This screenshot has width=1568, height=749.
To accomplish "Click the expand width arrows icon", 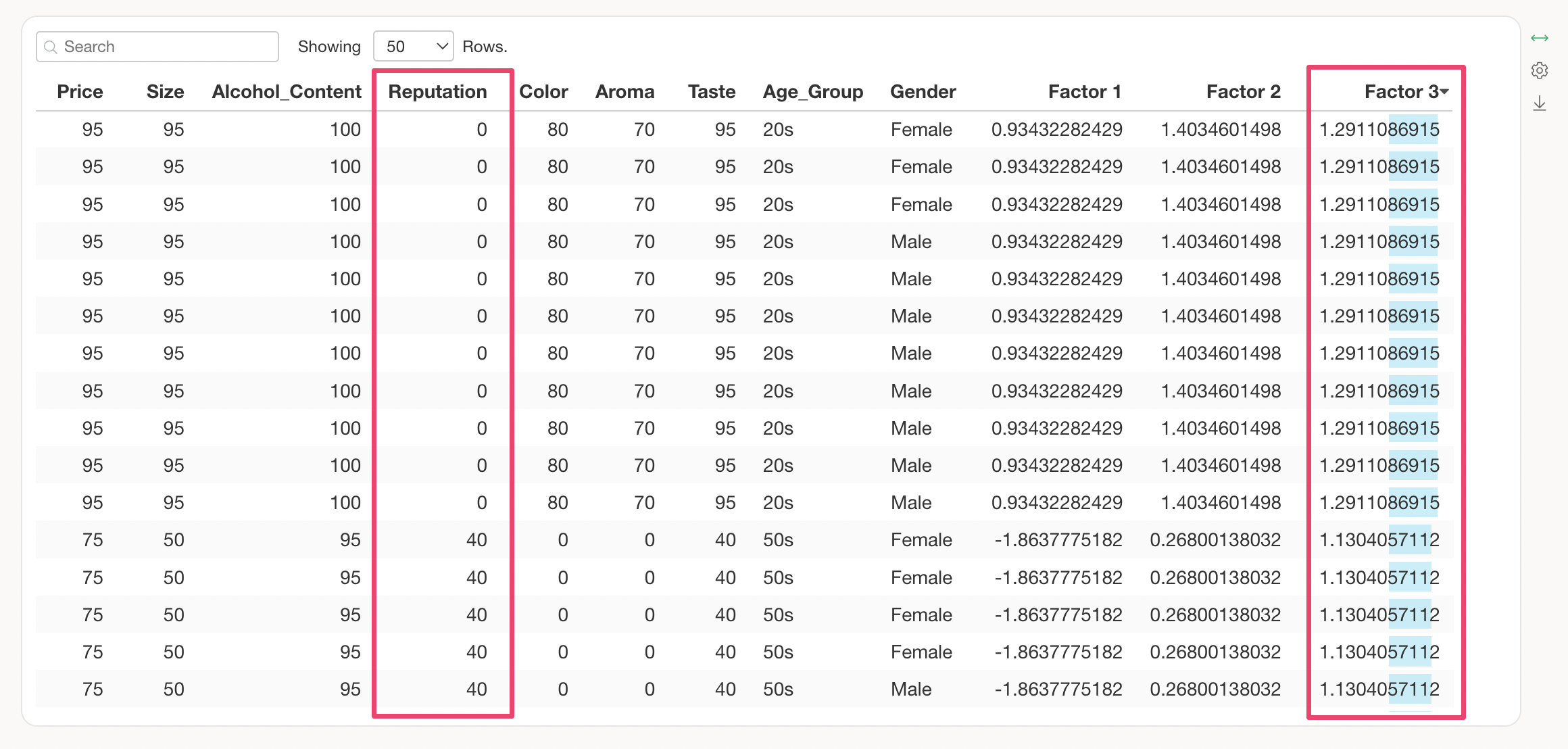I will [x=1540, y=38].
